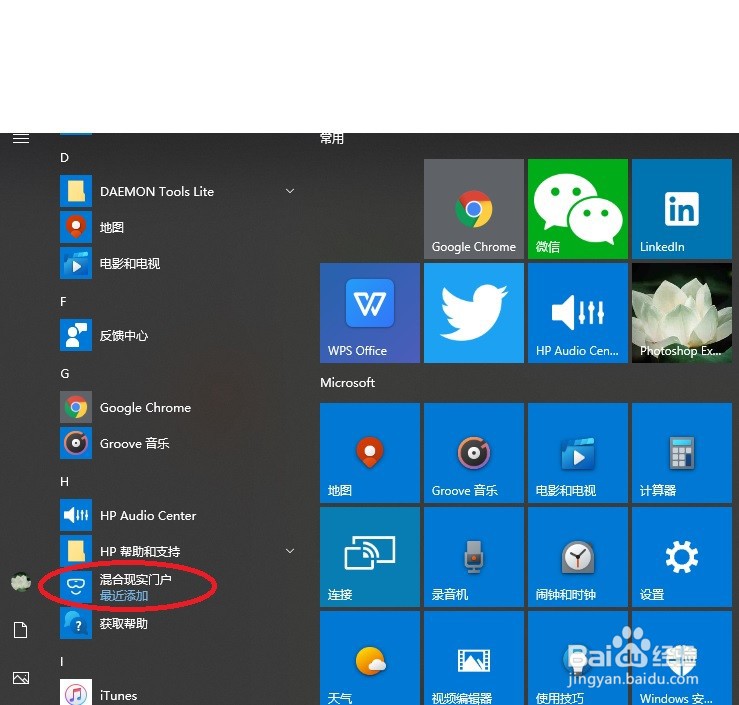Viewport: 739px width, 705px height.
Task: Open the 天气 weather tile
Action: click(x=370, y=658)
